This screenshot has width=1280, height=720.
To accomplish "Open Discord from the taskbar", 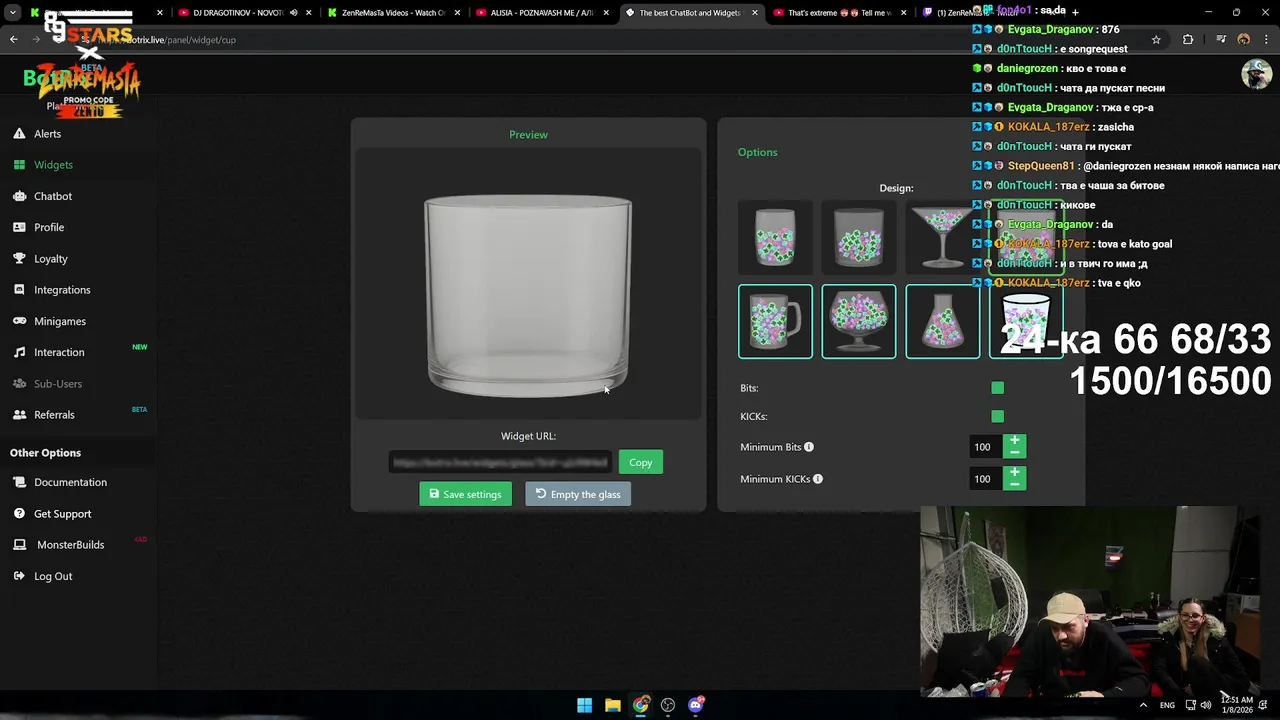I will coord(696,705).
